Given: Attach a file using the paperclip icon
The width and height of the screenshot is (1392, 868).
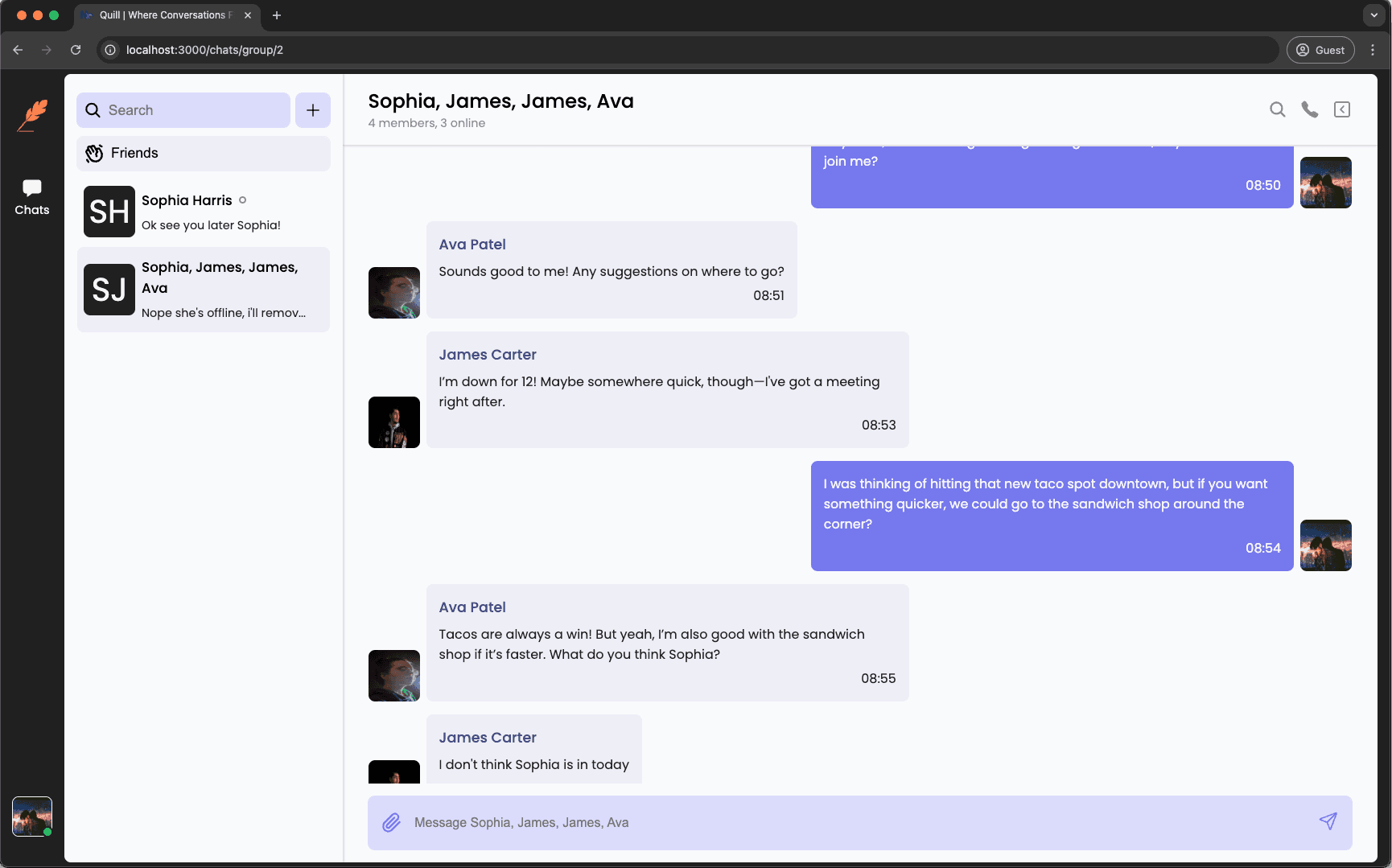Looking at the screenshot, I should tap(391, 822).
